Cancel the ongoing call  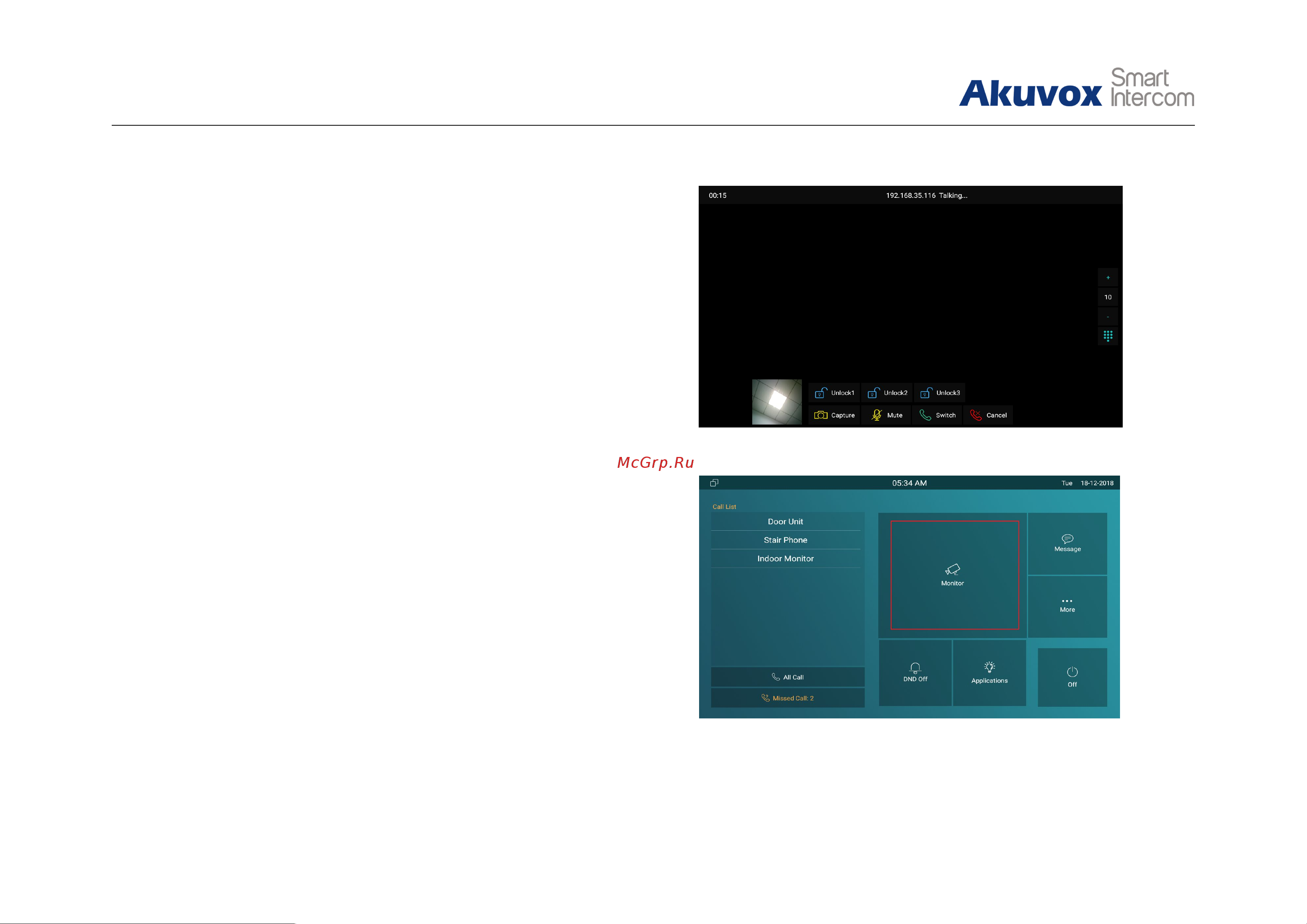[988, 415]
